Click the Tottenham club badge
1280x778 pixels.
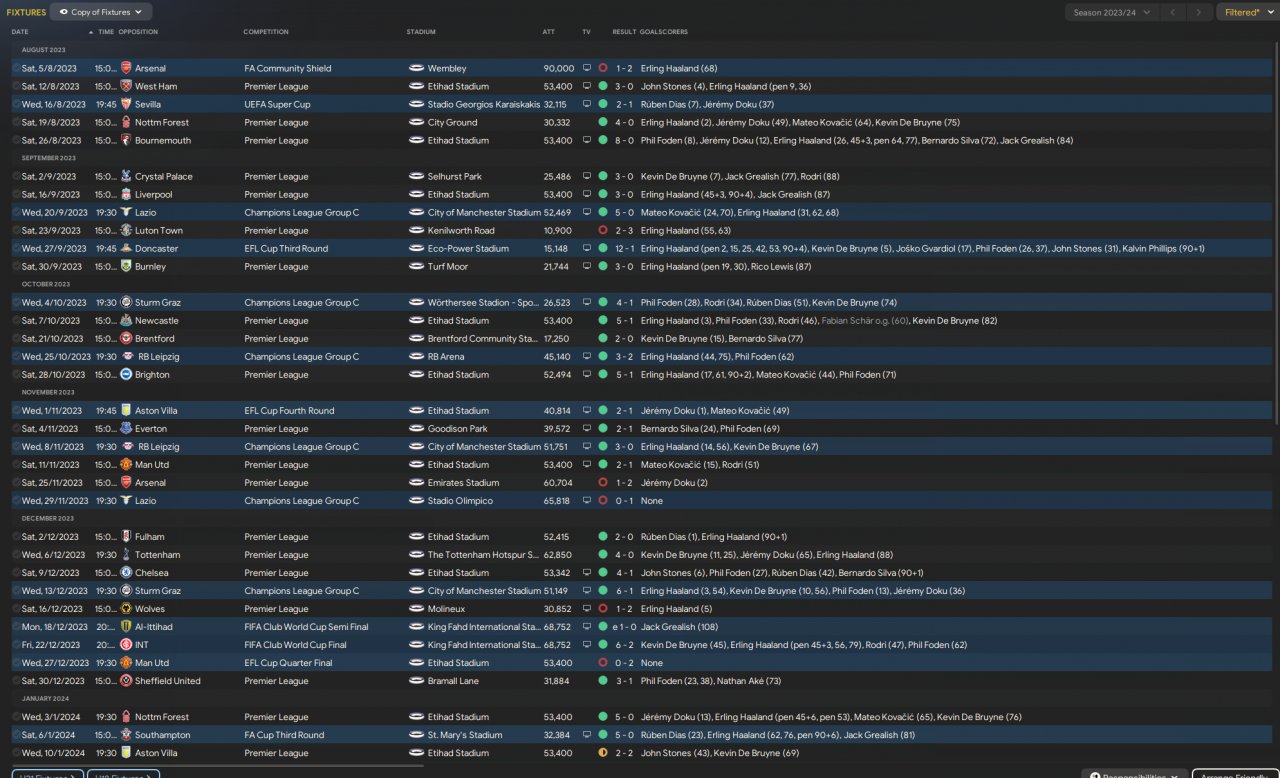(126, 554)
